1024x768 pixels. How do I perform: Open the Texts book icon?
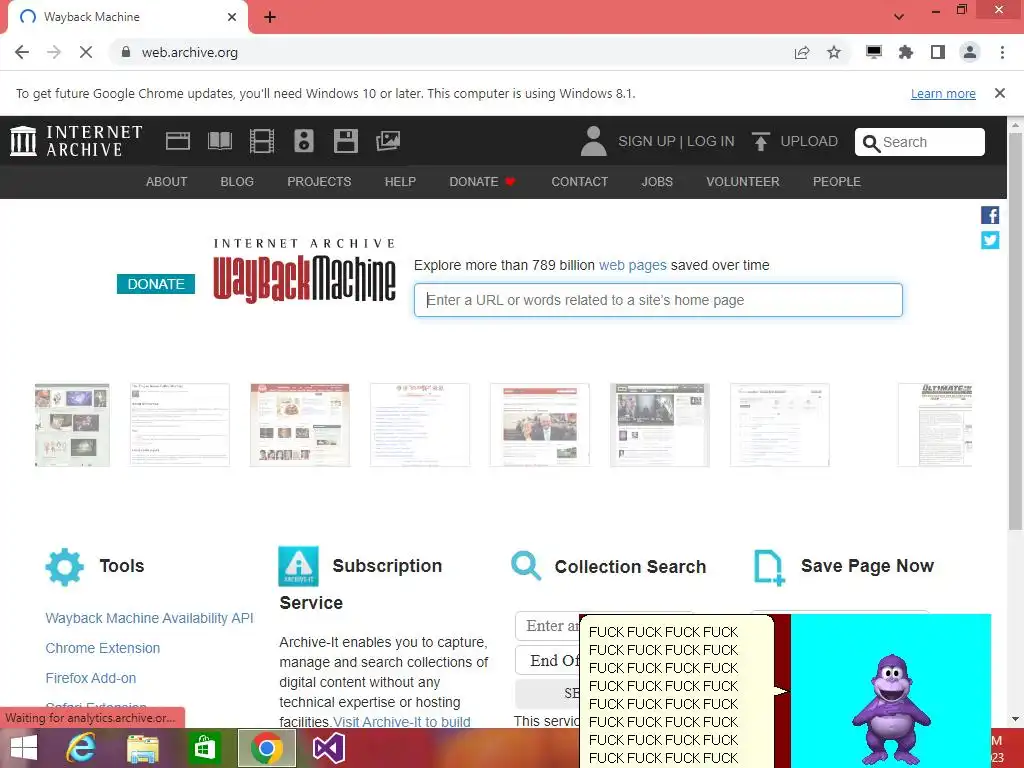[219, 141]
